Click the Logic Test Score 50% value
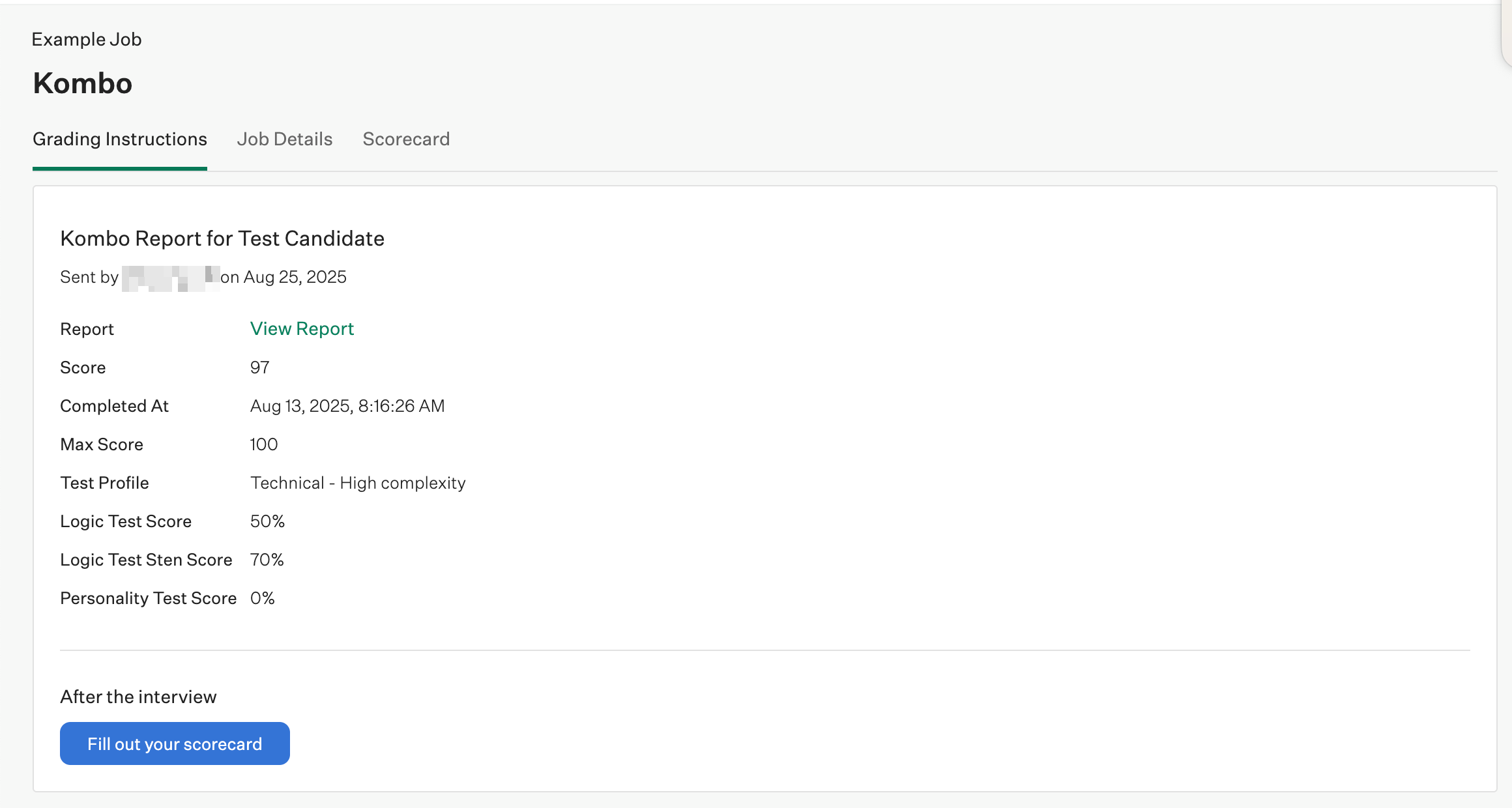 (x=267, y=521)
